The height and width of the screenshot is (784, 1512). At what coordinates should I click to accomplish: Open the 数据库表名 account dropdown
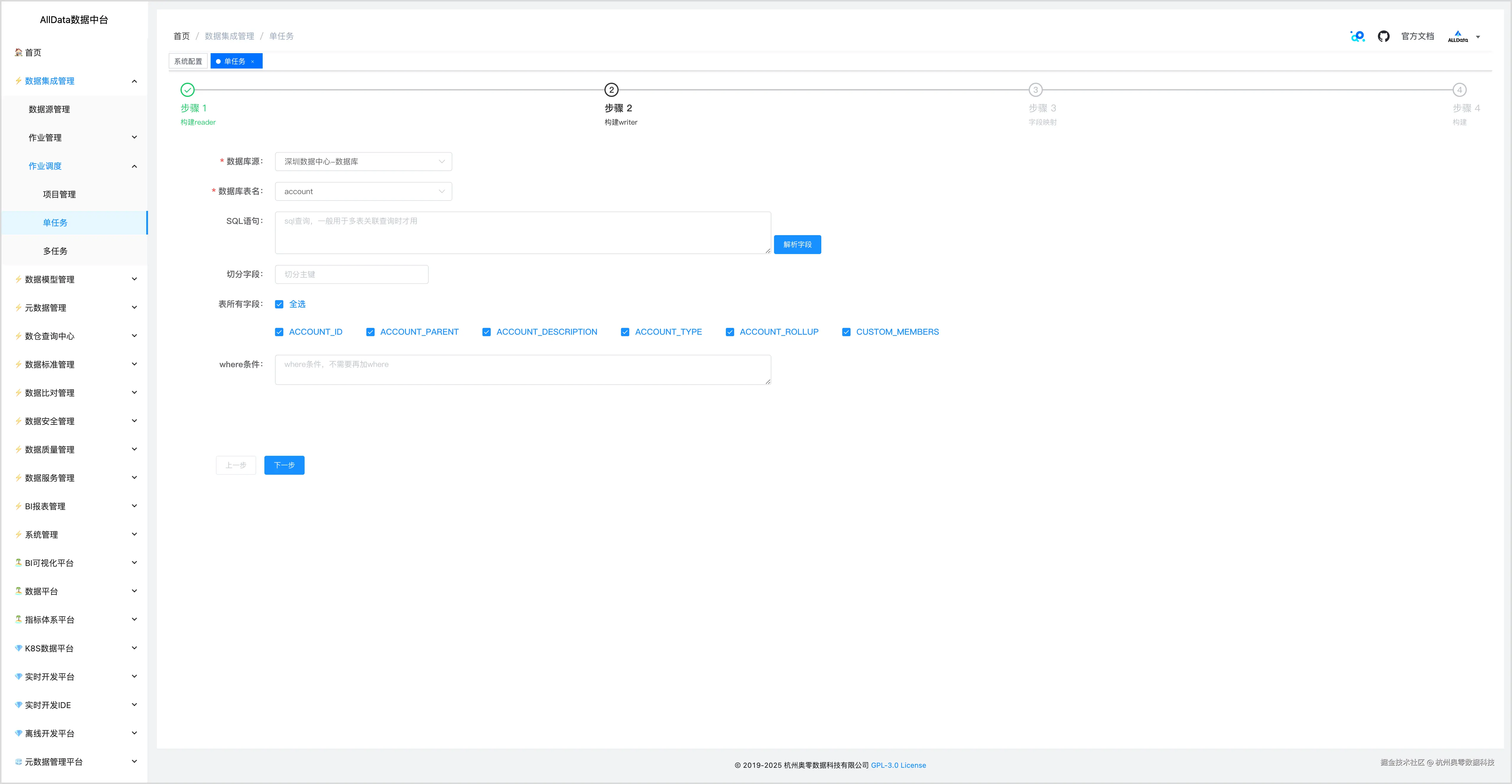363,191
